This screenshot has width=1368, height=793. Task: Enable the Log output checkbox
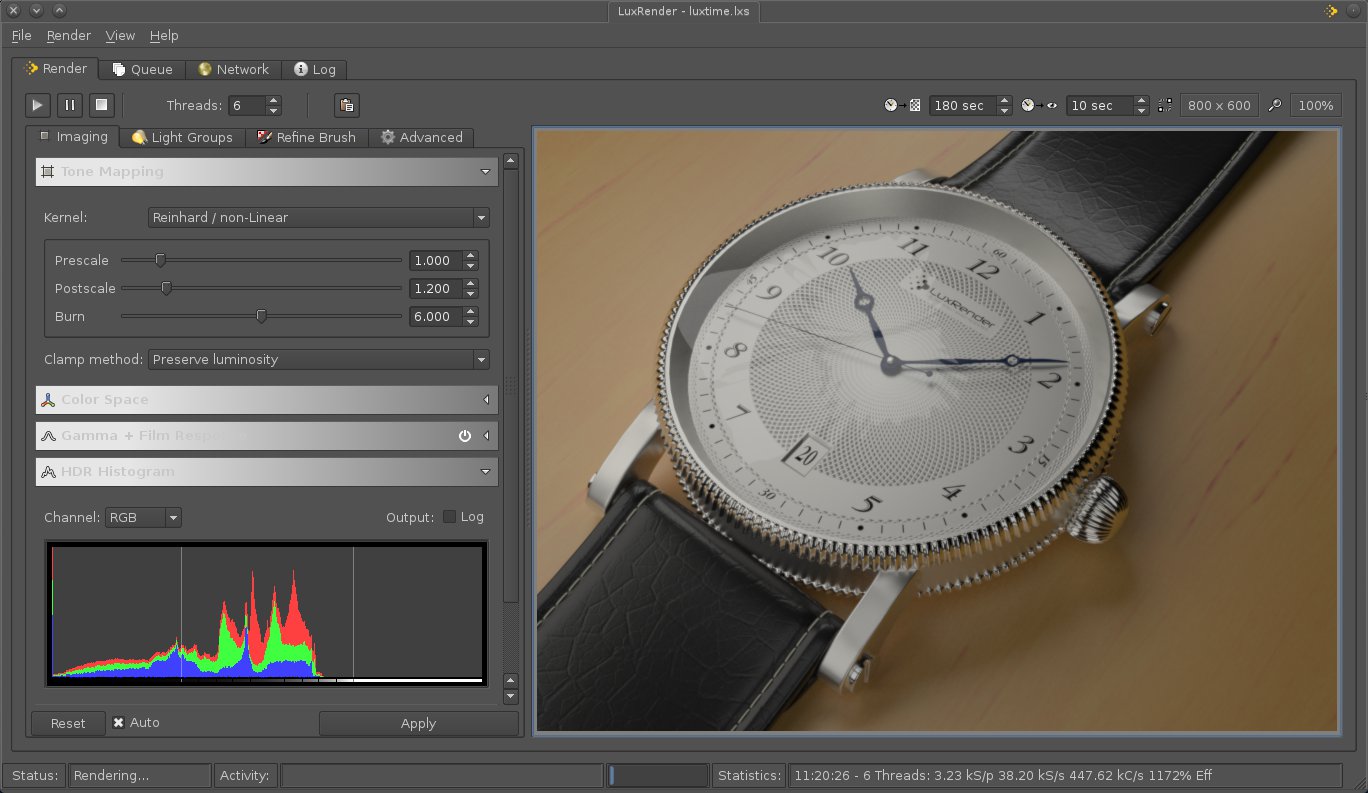click(450, 517)
